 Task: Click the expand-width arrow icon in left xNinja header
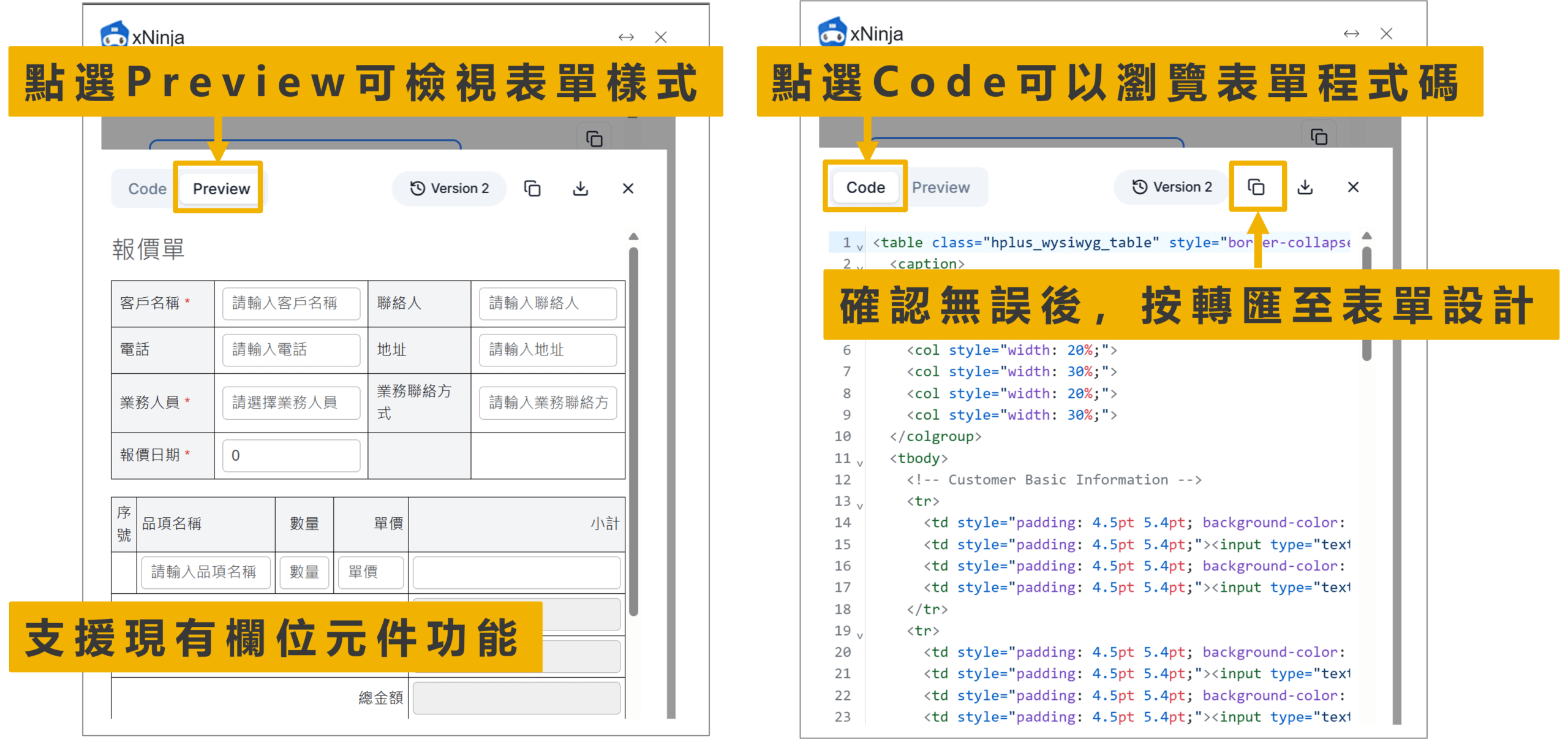[626, 37]
